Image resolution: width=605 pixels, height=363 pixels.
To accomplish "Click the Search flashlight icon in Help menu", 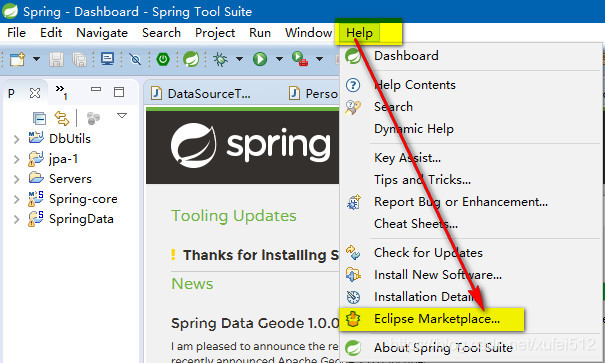I will 353,107.
